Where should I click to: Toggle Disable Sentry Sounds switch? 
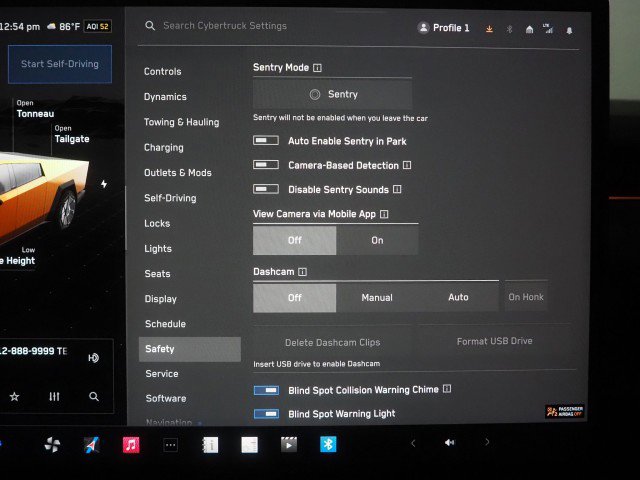point(266,189)
